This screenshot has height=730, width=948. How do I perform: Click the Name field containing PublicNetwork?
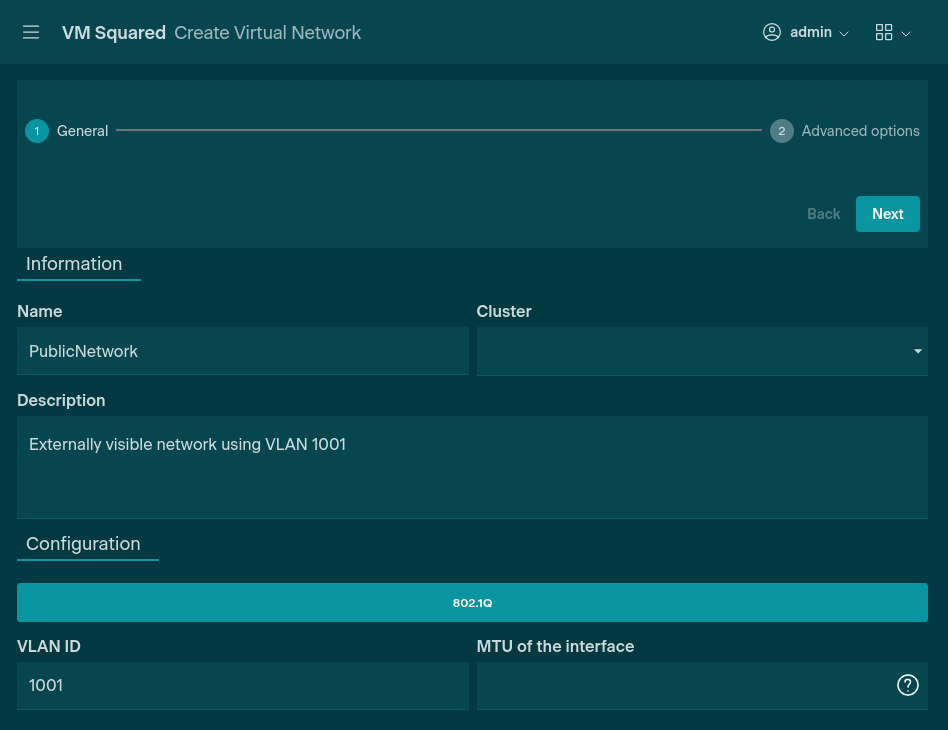[x=242, y=351]
